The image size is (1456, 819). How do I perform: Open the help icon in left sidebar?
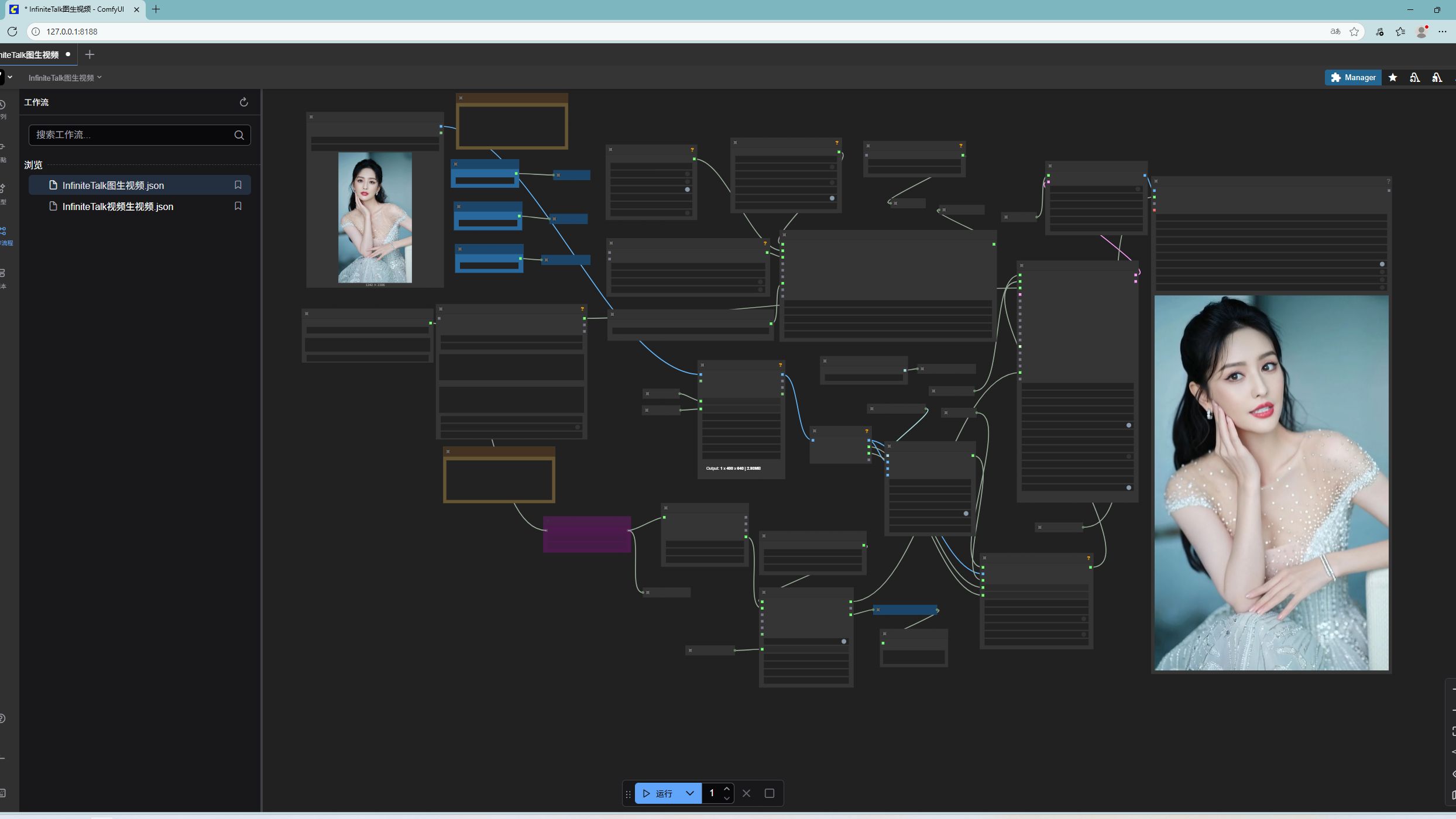3,718
